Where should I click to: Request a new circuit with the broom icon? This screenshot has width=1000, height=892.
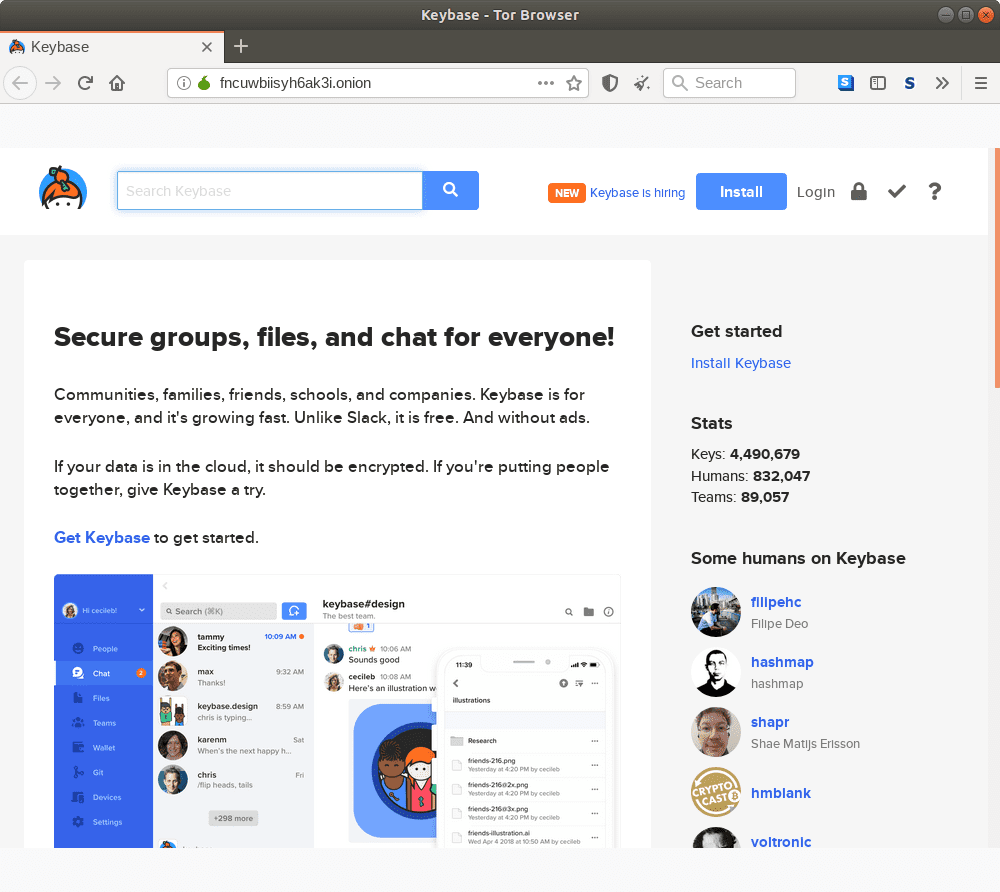(641, 83)
